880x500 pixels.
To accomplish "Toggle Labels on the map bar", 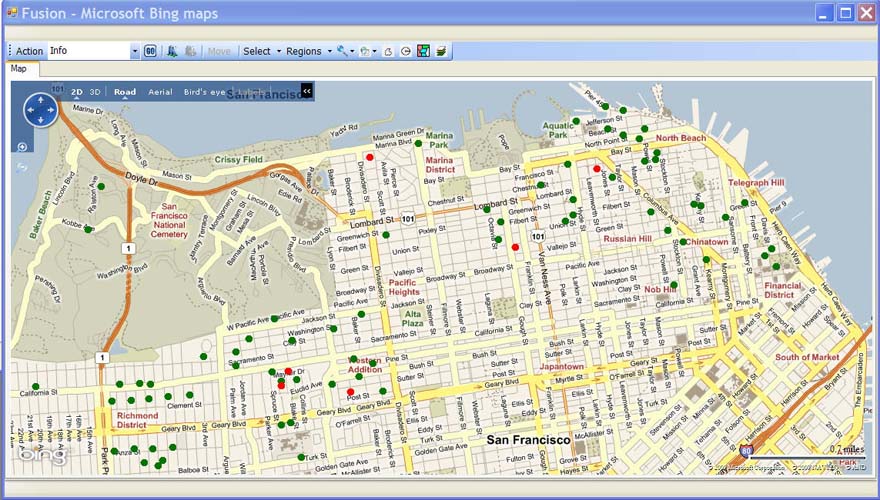I will [x=249, y=91].
